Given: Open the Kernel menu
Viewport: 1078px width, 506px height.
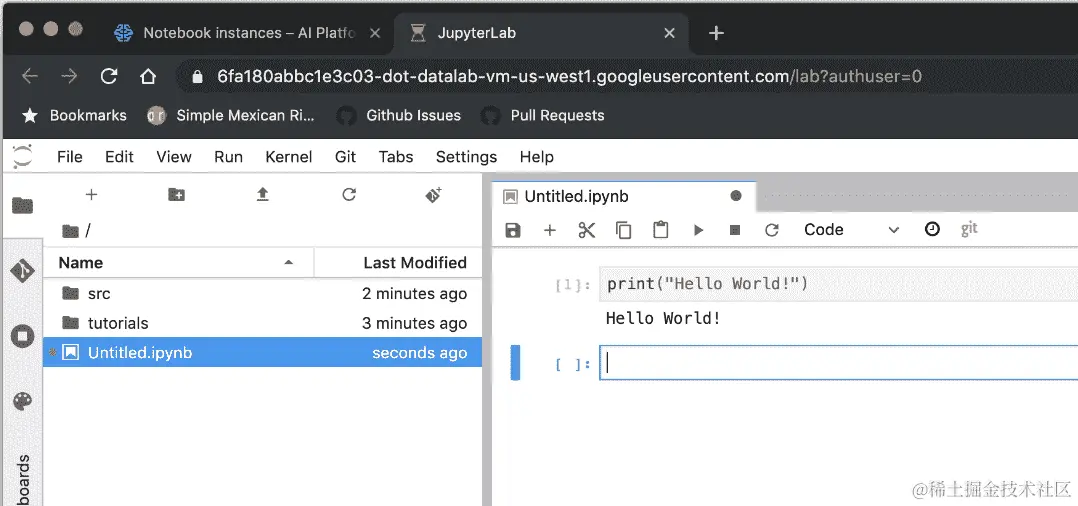Looking at the screenshot, I should coord(289,157).
